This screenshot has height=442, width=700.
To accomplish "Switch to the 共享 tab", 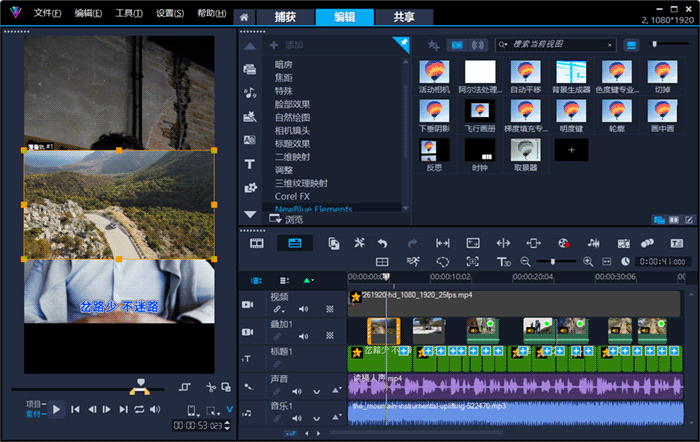I will tap(404, 17).
